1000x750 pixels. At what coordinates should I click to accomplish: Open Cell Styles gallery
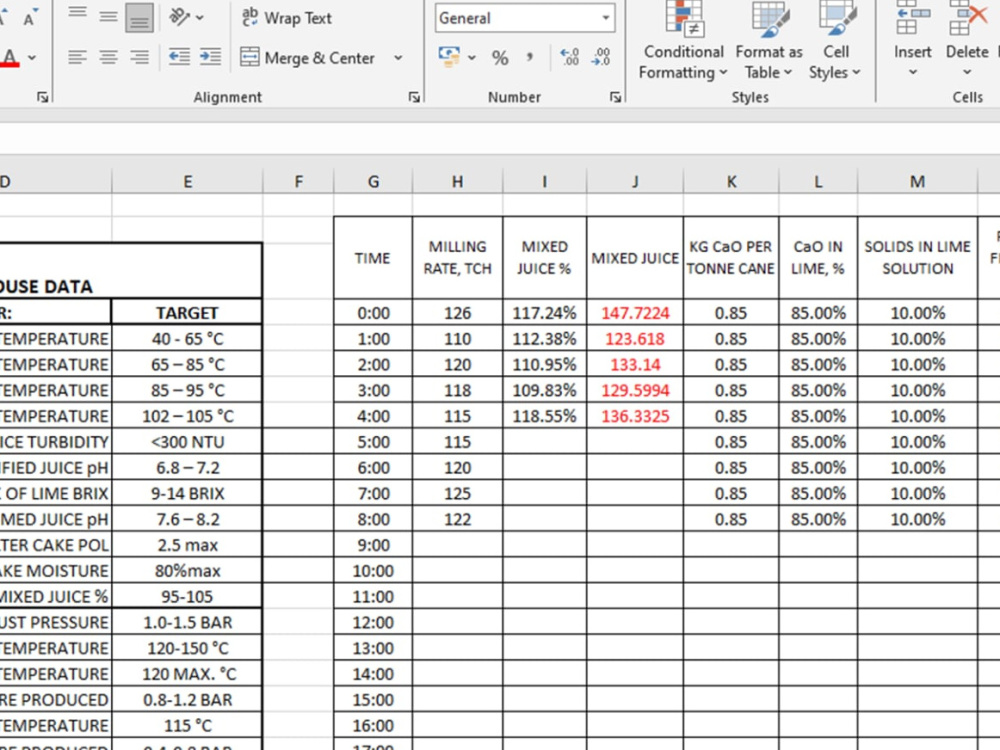[835, 42]
